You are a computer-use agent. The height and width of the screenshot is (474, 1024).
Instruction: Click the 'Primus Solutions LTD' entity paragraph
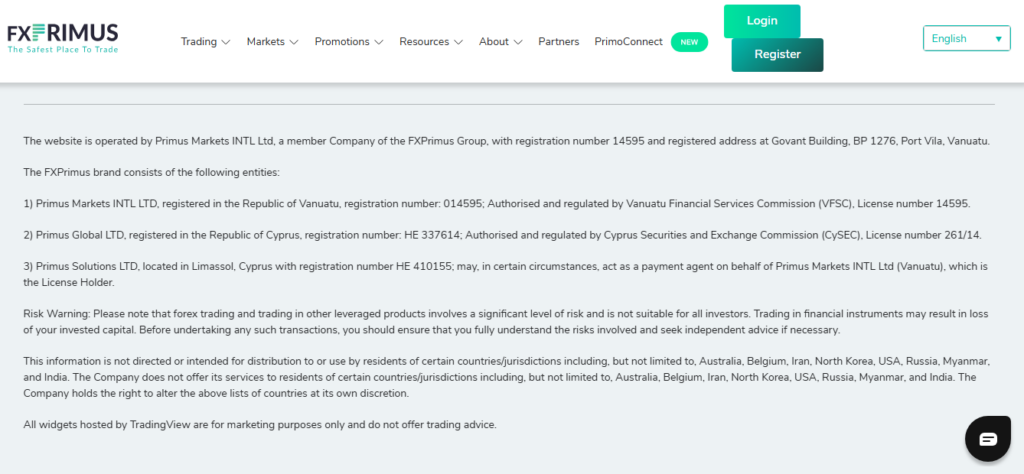coord(505,275)
